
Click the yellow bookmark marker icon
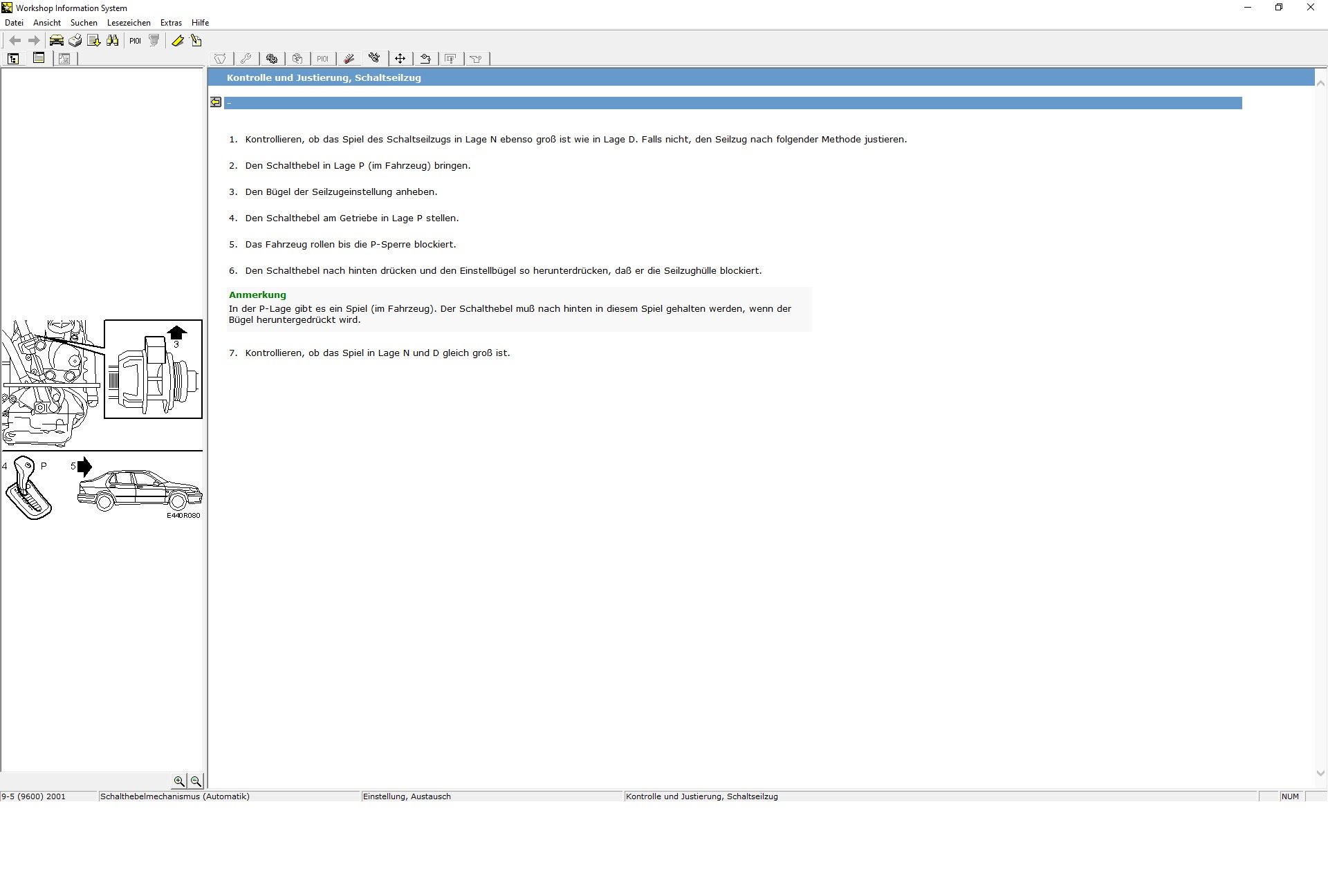pos(177,41)
